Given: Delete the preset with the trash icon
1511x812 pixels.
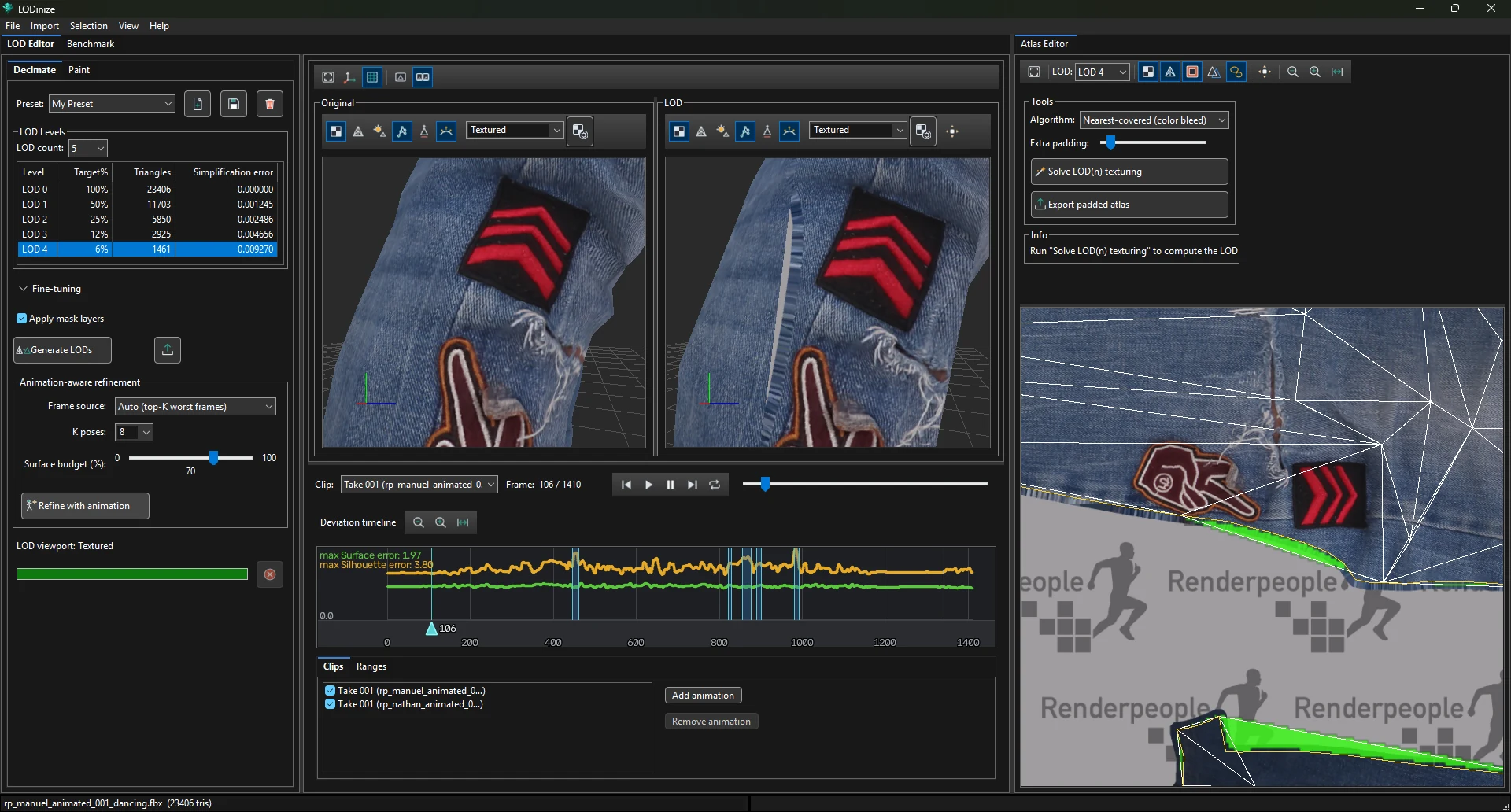Looking at the screenshot, I should [x=270, y=104].
